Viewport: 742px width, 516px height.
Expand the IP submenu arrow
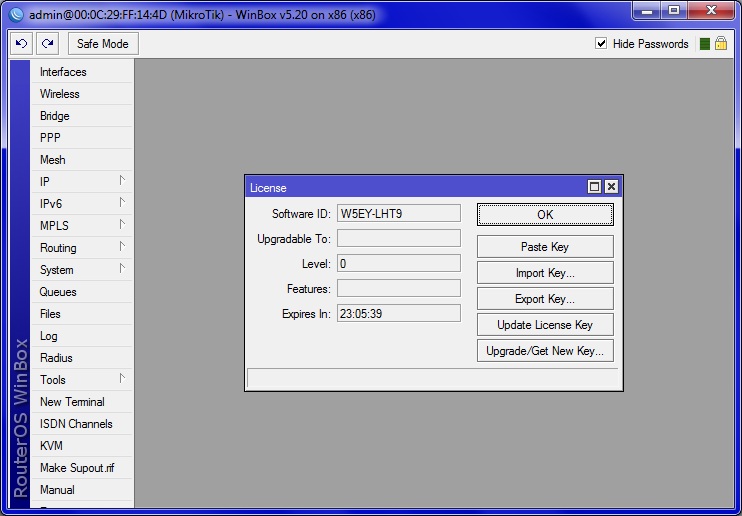tap(122, 181)
